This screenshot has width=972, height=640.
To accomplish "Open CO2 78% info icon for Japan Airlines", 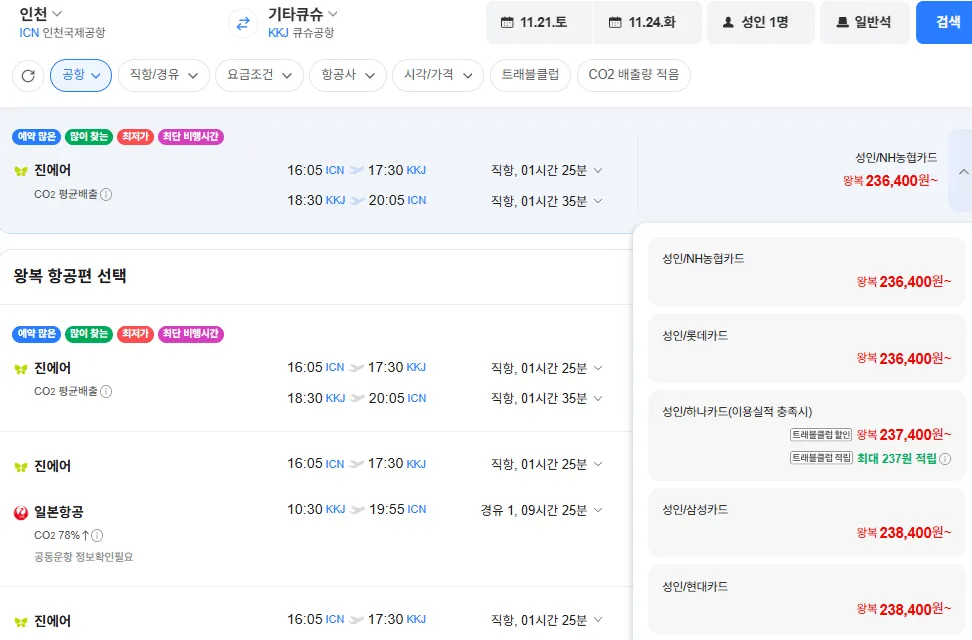I will point(97,535).
